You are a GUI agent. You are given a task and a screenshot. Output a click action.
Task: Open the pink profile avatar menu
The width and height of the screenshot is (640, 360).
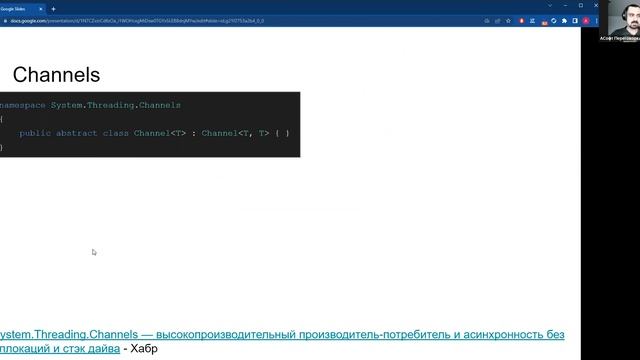pyautogui.click(x=586, y=21)
